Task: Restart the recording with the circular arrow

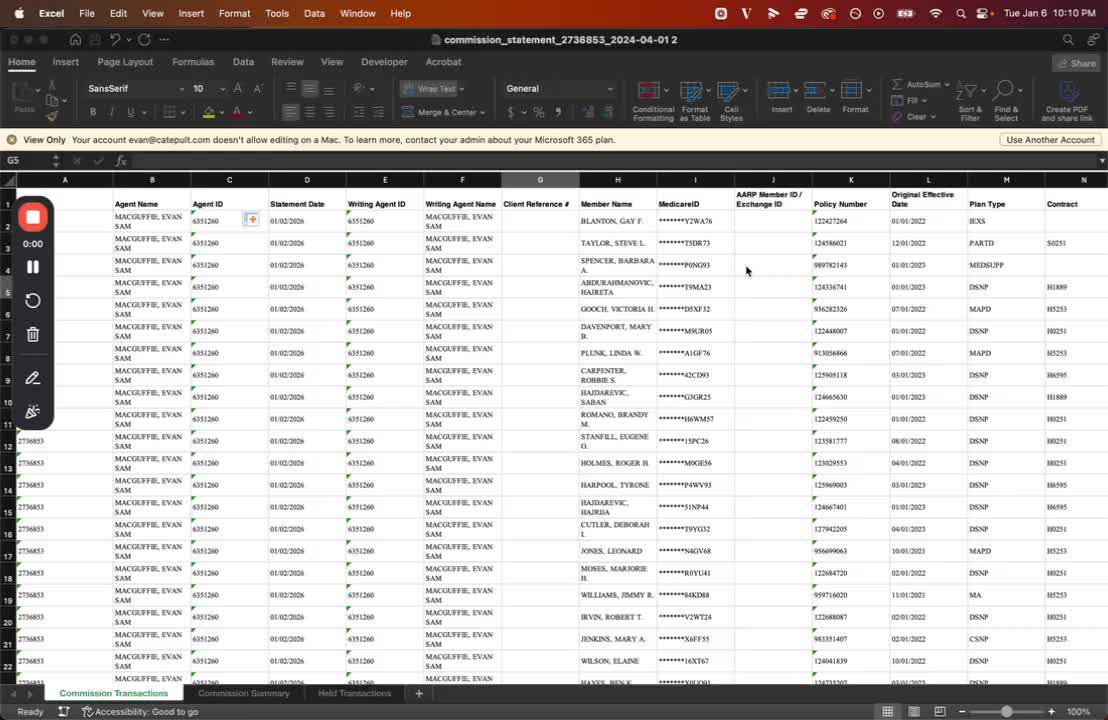Action: click(x=33, y=301)
